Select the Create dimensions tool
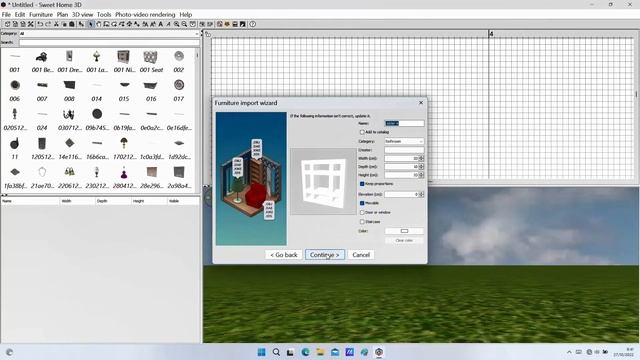640x360 pixels. click(x=129, y=24)
